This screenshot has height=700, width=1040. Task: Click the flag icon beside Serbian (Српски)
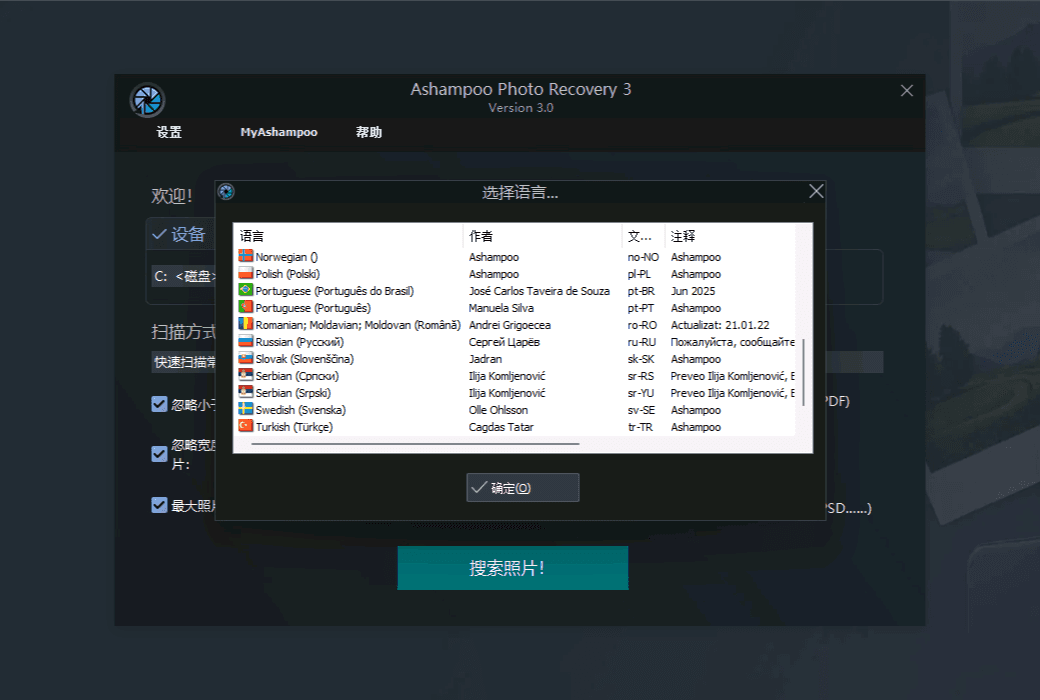point(245,375)
